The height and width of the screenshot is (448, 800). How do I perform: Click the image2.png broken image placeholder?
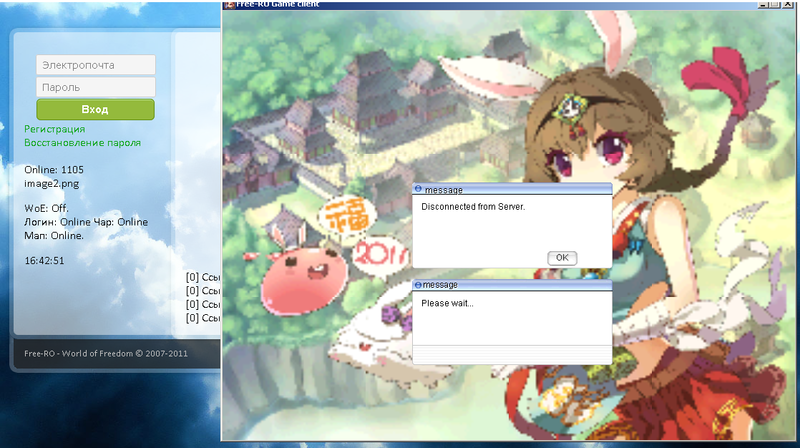pos(51,184)
